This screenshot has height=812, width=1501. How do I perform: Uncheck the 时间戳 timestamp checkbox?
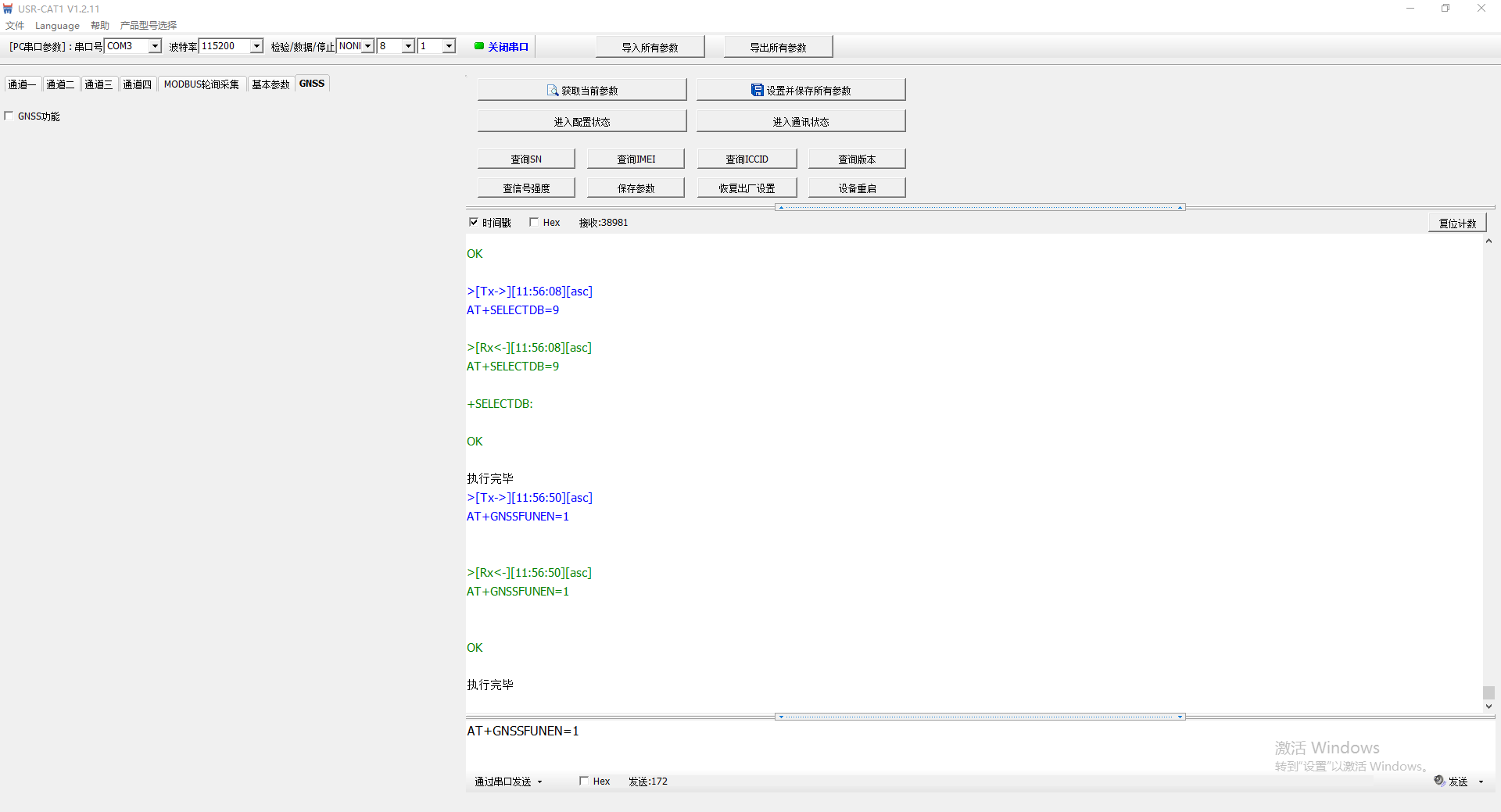(473, 223)
